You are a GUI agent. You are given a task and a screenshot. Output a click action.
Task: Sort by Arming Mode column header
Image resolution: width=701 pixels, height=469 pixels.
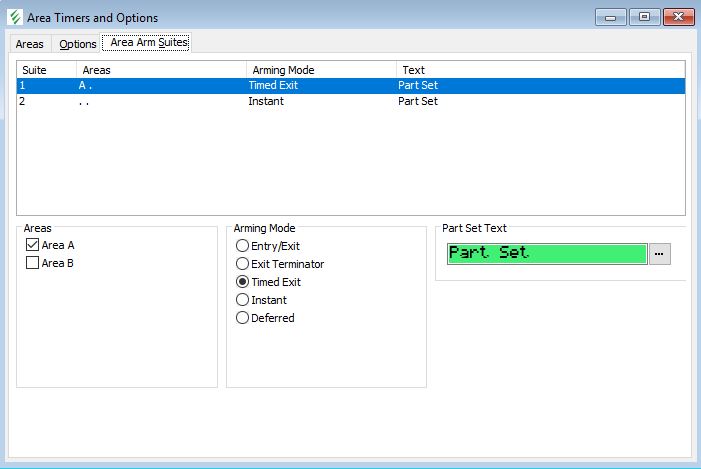(320, 70)
